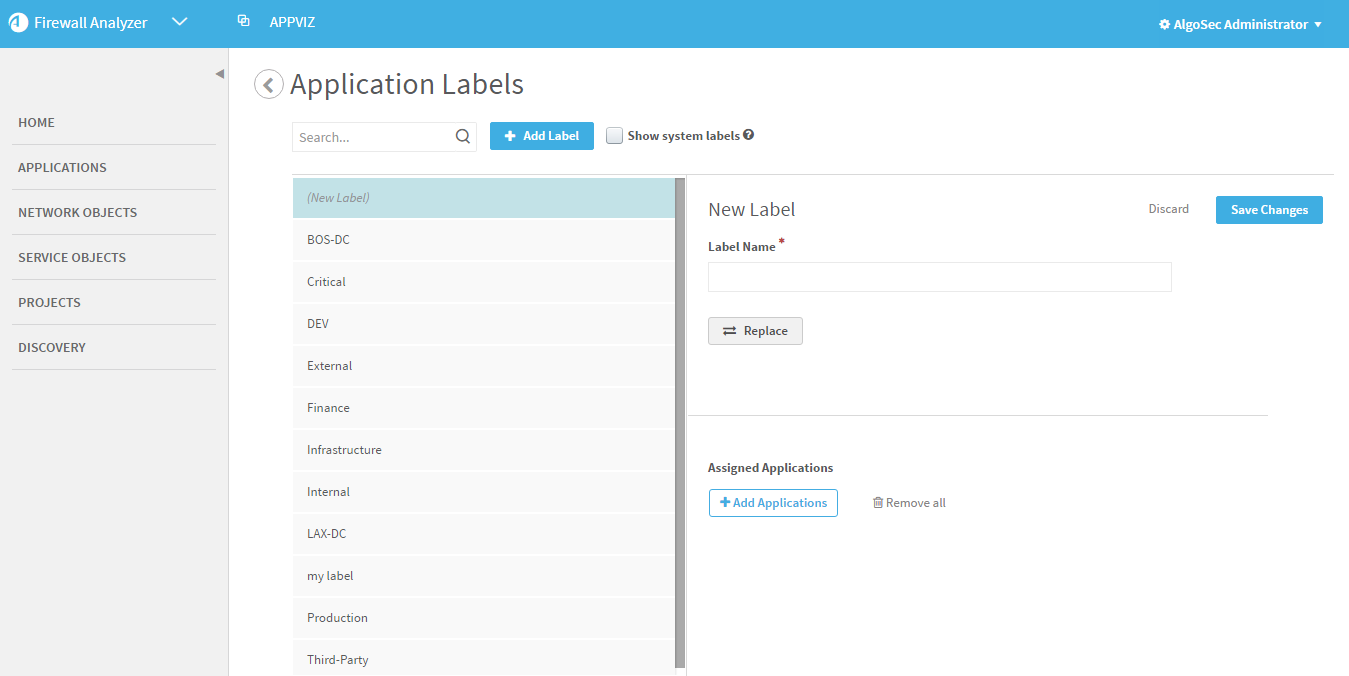
Task: Collapse the left sidebar with arrow
Action: coord(219,74)
